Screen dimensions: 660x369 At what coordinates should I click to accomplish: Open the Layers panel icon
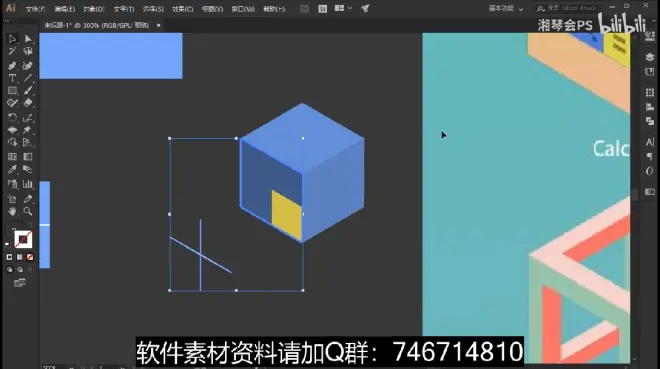(650, 57)
